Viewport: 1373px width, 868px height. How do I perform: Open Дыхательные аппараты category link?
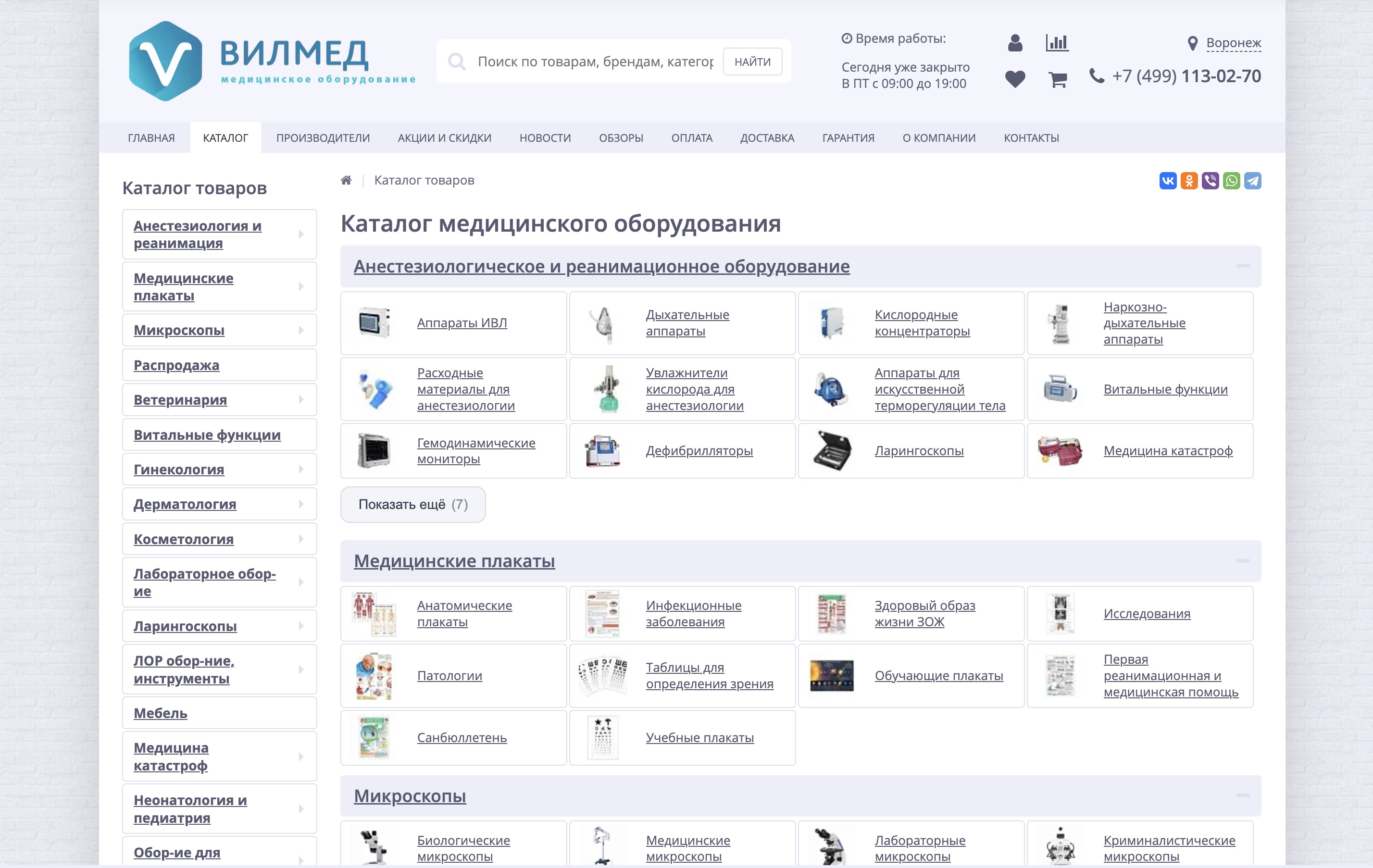click(687, 323)
